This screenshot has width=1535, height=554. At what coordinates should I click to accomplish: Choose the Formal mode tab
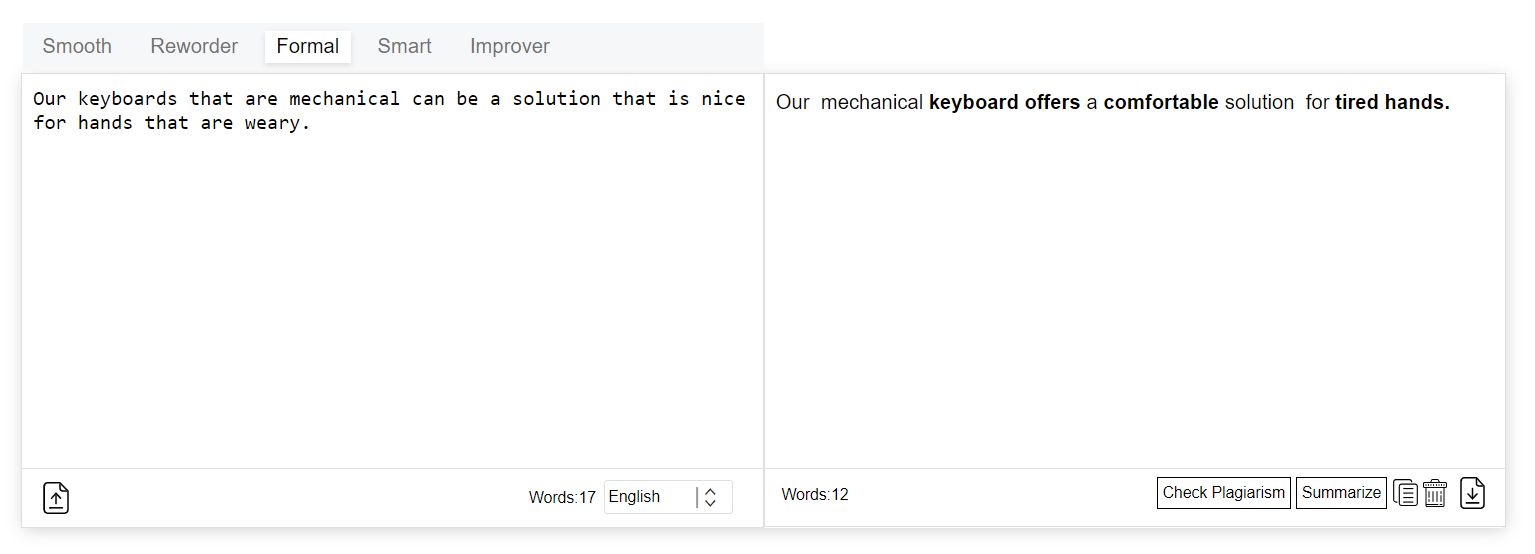pos(307,46)
